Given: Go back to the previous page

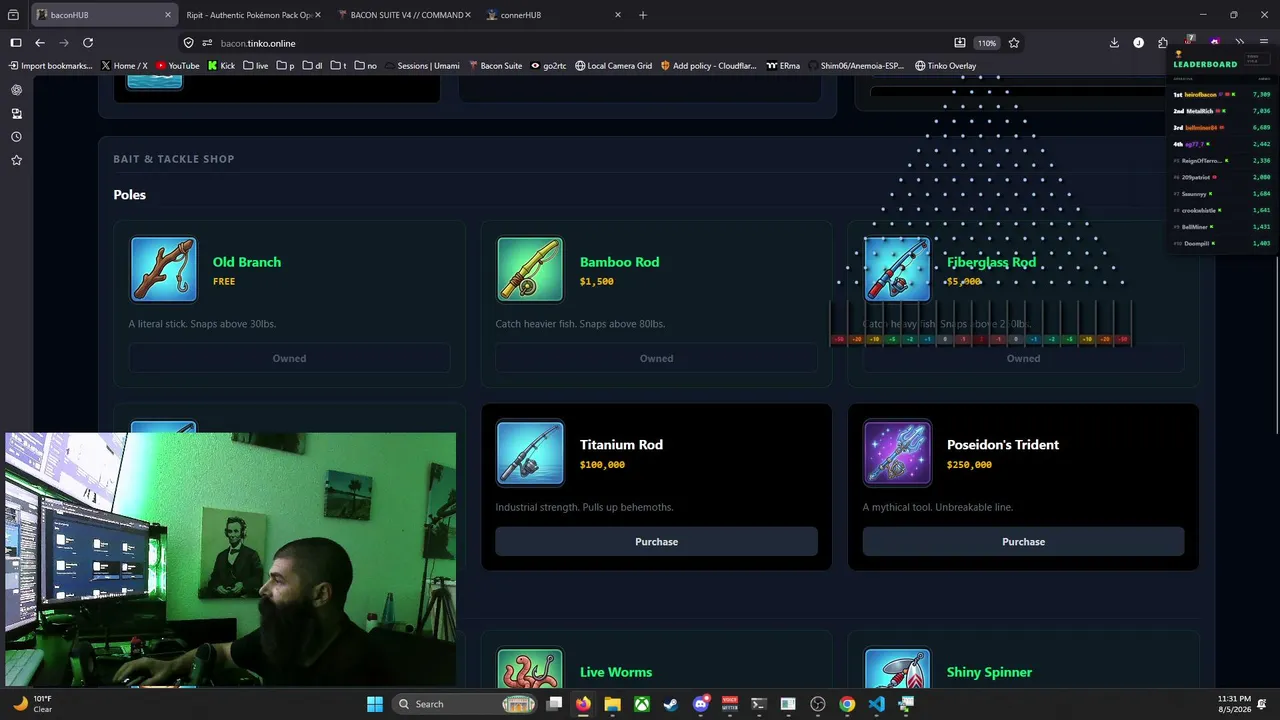Looking at the screenshot, I should click(40, 43).
